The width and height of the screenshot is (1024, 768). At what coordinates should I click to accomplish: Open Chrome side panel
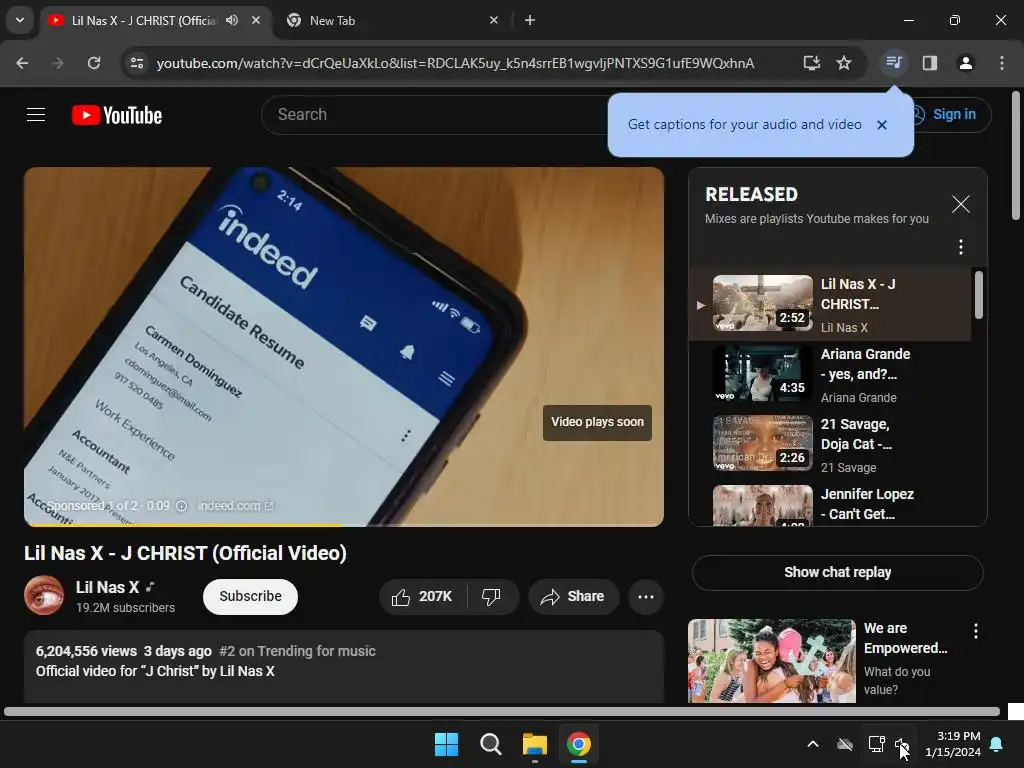[929, 63]
